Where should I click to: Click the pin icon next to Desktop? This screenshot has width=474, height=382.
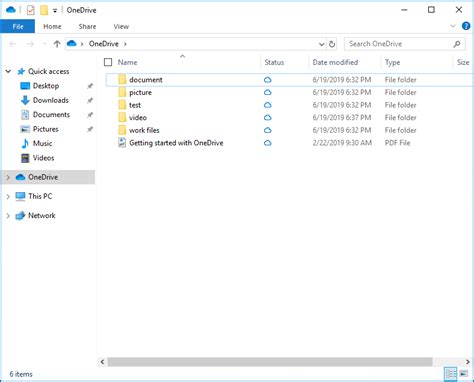click(90, 86)
